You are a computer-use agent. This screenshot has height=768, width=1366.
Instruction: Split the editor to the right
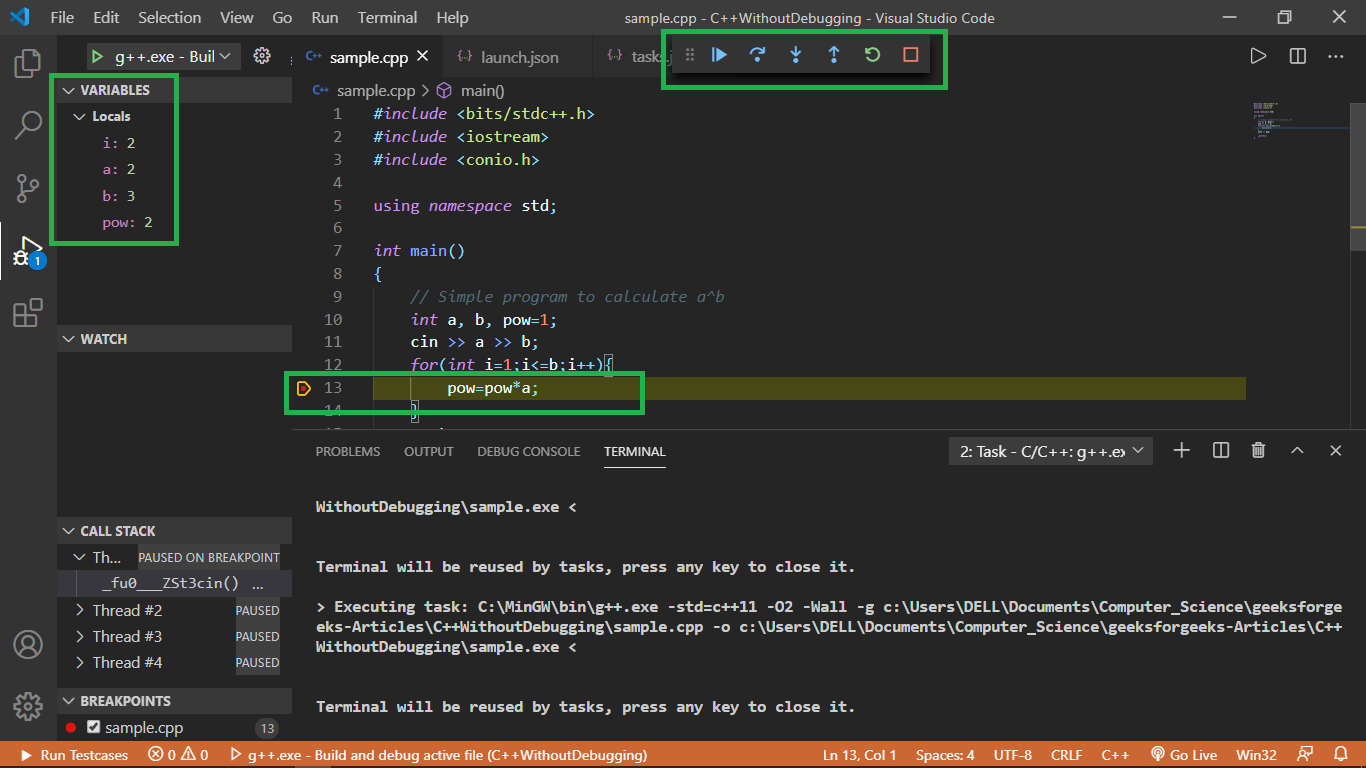tap(1297, 56)
